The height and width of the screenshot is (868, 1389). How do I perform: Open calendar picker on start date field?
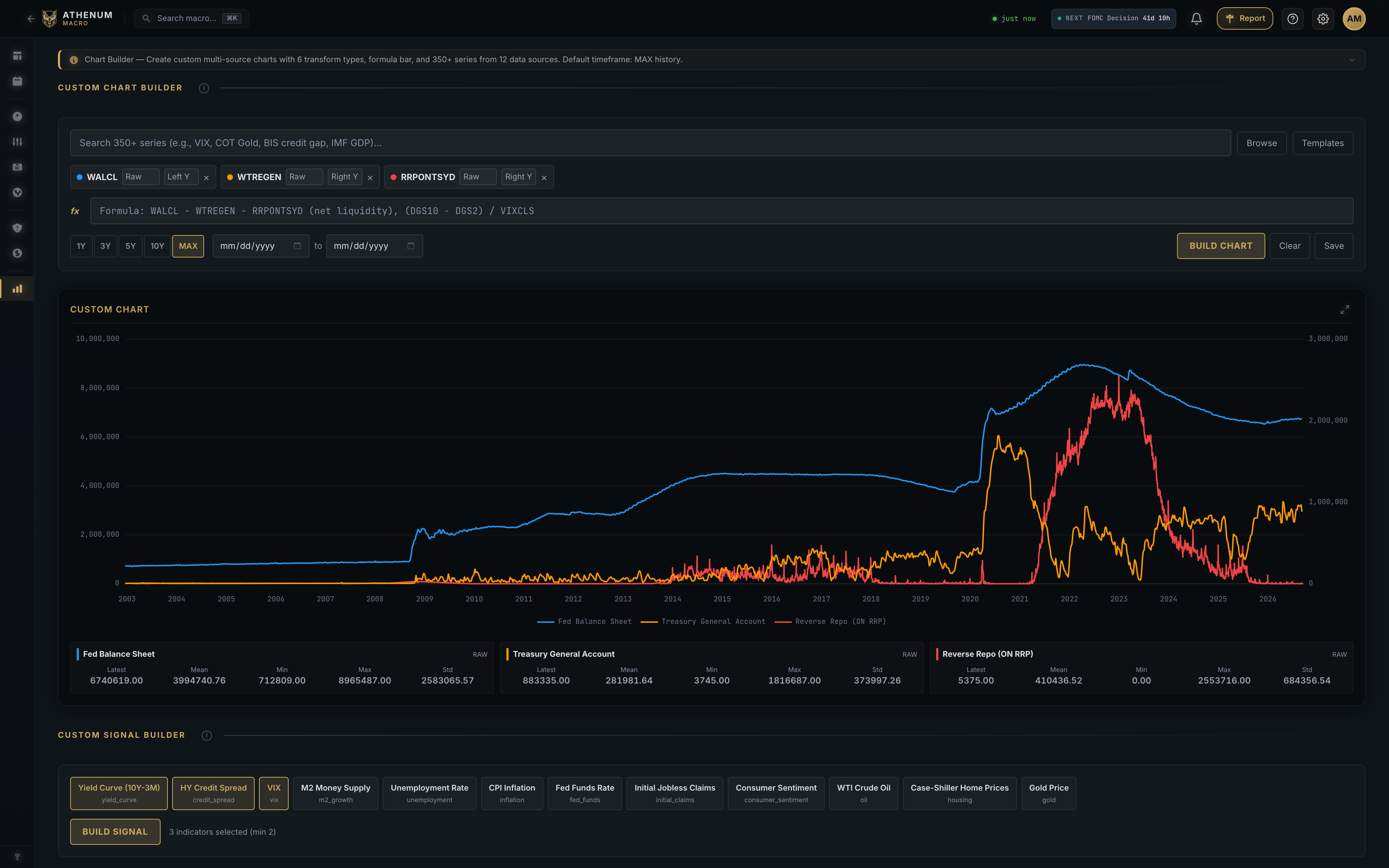pyautogui.click(x=297, y=246)
